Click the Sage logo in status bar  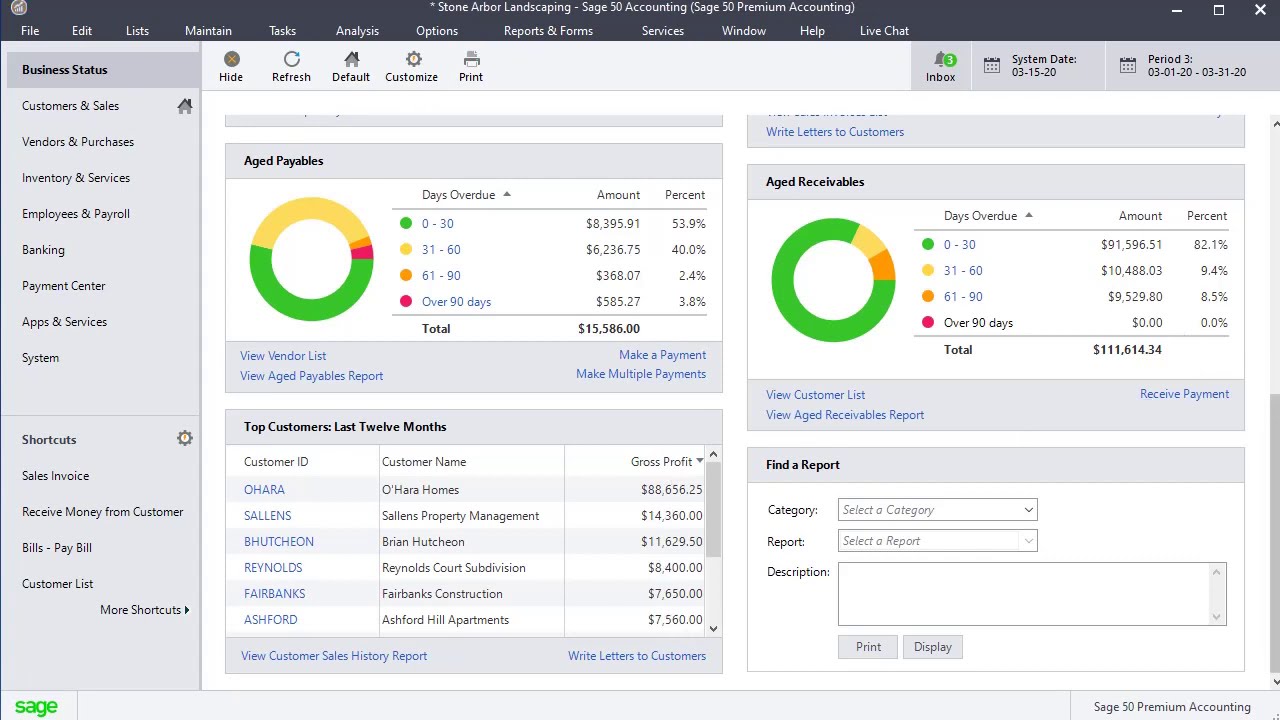[x=36, y=707]
